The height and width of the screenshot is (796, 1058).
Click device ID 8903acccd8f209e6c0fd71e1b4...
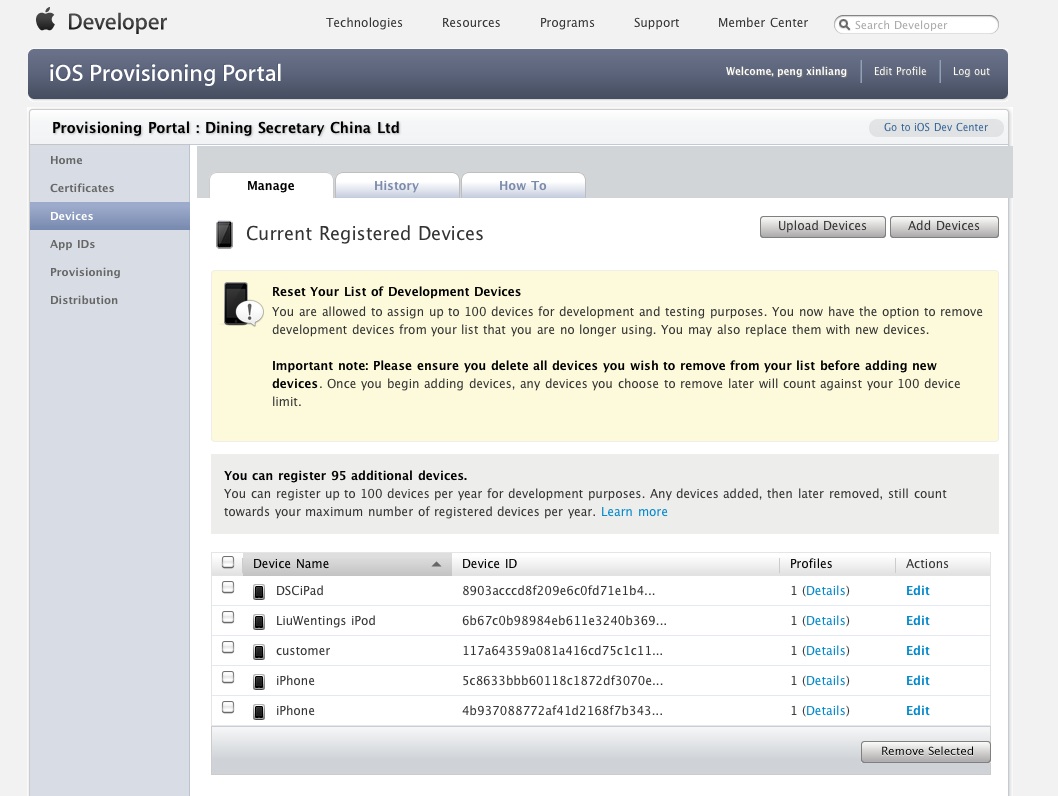click(559, 591)
